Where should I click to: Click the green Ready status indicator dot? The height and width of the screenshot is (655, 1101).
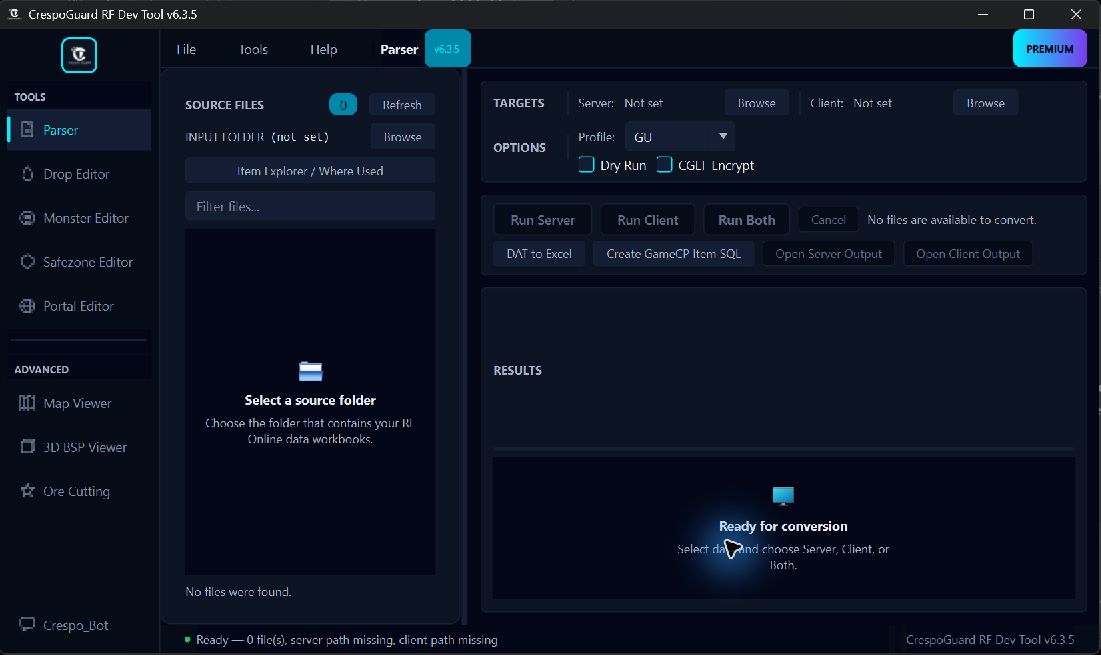(187, 640)
